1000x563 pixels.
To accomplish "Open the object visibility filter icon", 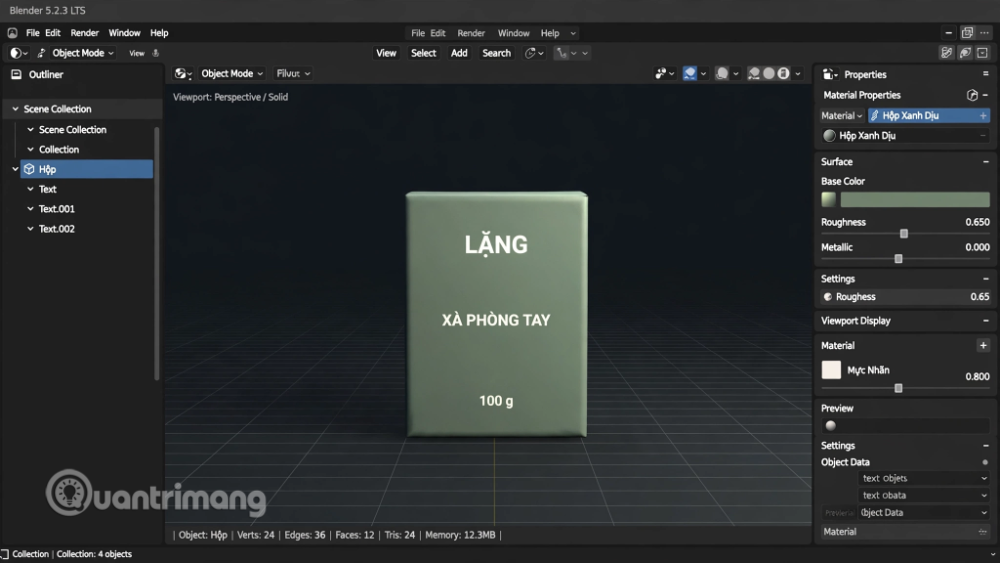I will coord(665,73).
